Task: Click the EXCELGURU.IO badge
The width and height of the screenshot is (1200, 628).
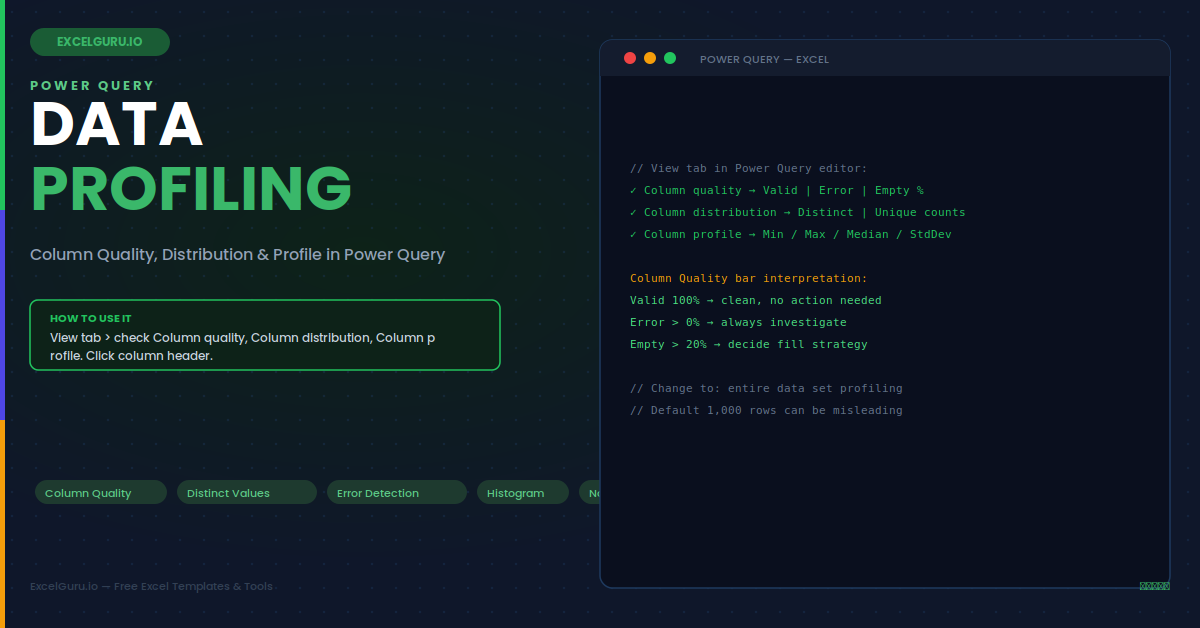Action: (x=100, y=42)
